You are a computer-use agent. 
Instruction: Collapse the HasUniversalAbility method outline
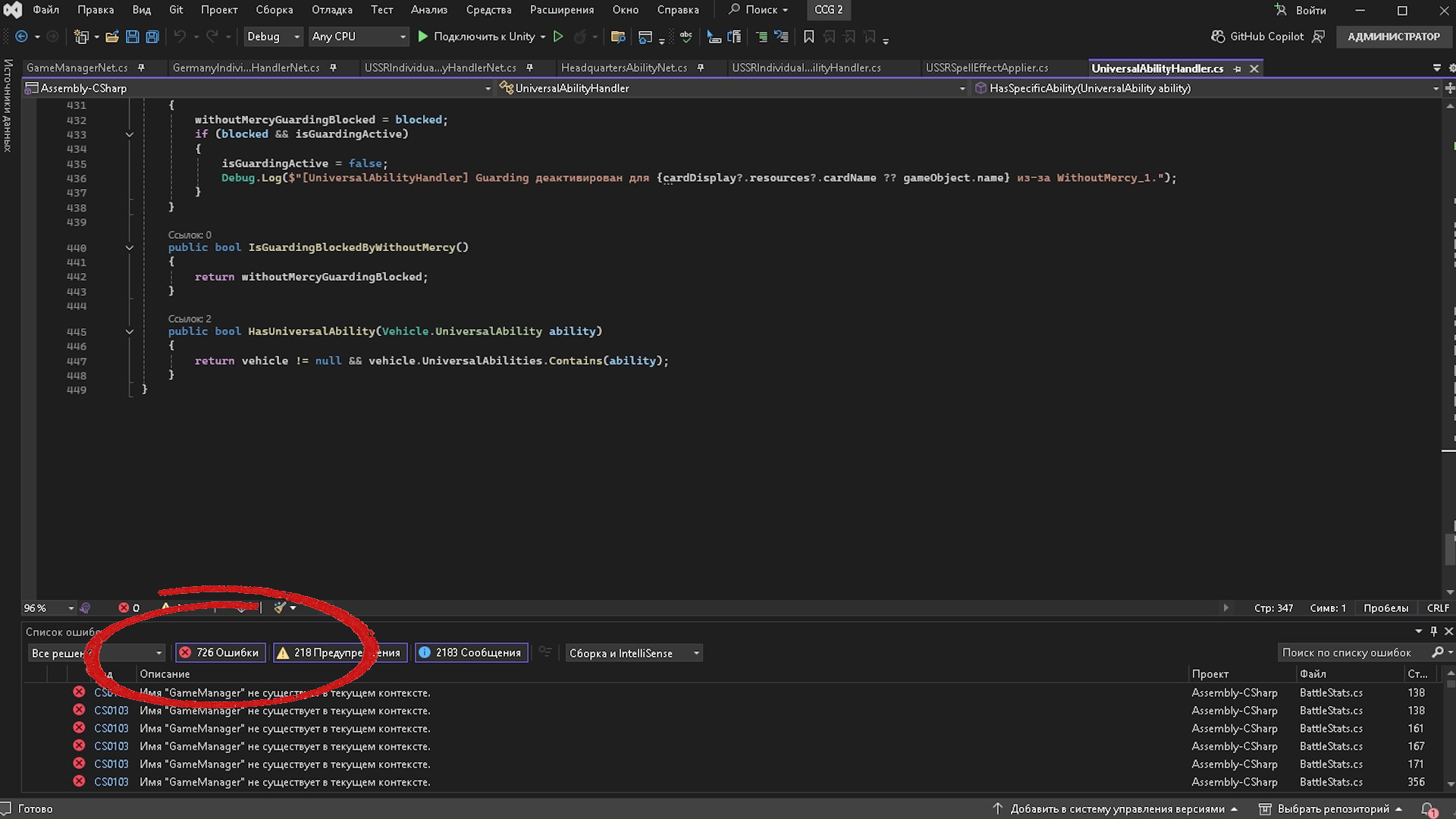pyautogui.click(x=130, y=332)
